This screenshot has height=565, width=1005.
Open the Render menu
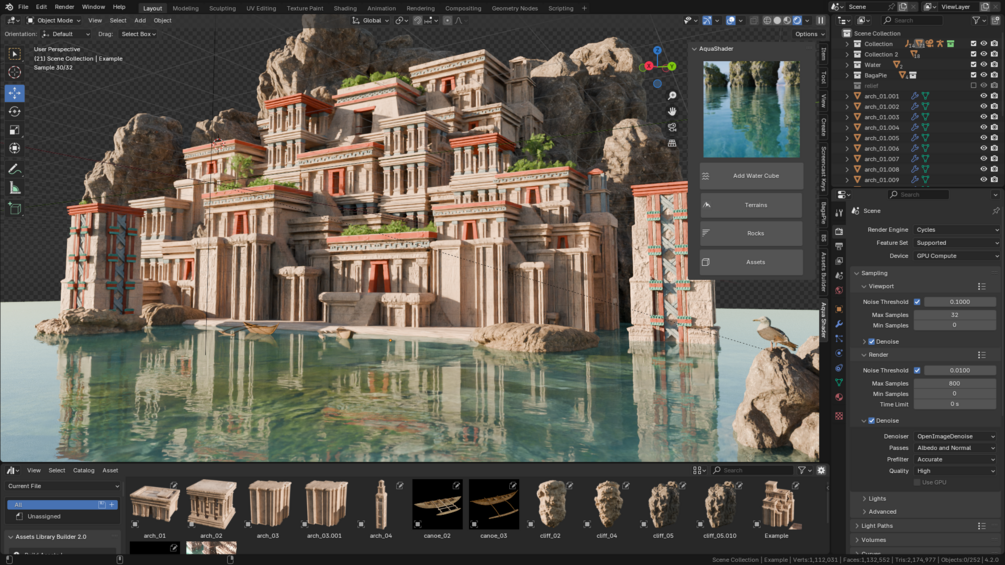[64, 7]
